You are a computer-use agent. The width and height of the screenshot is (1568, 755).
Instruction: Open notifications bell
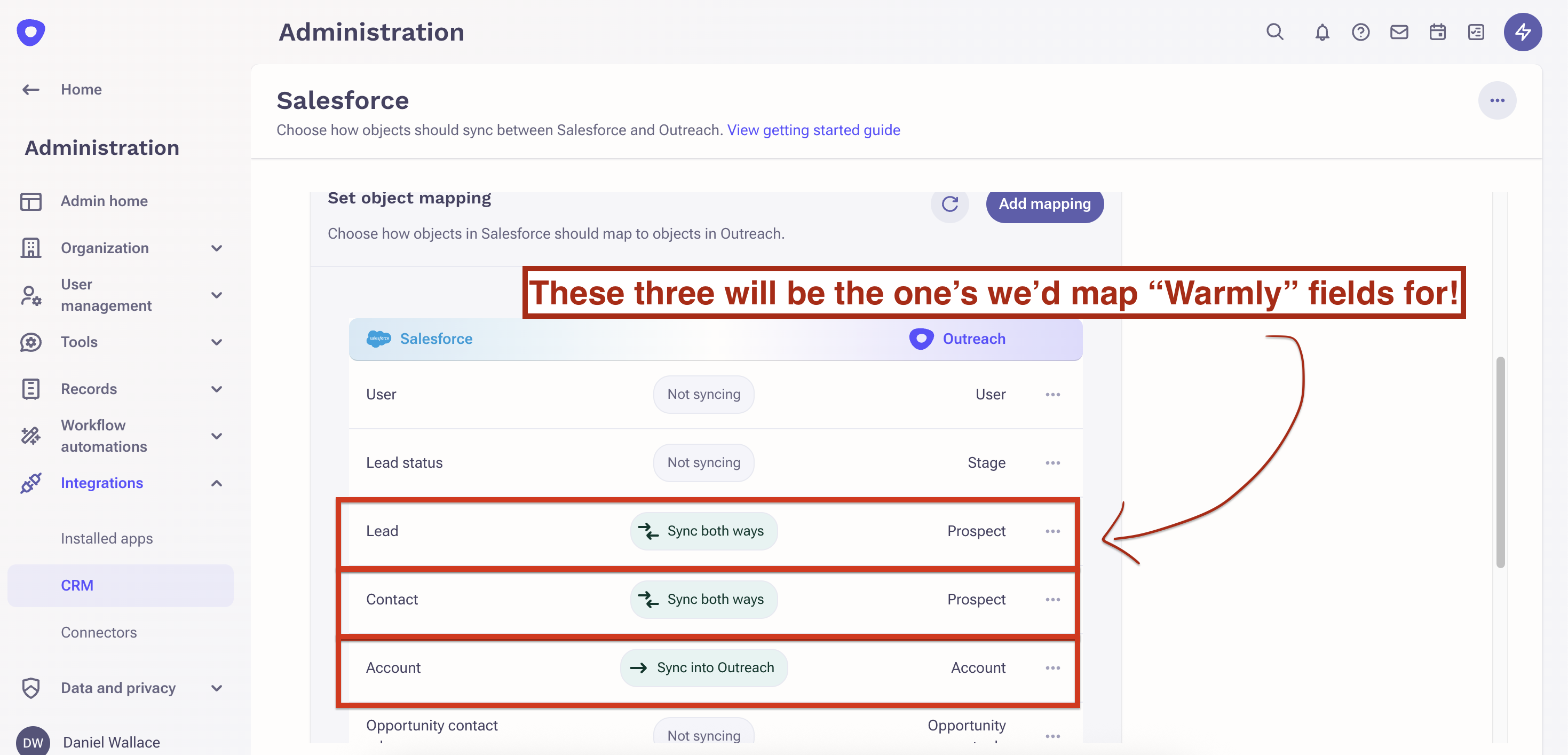[1321, 32]
